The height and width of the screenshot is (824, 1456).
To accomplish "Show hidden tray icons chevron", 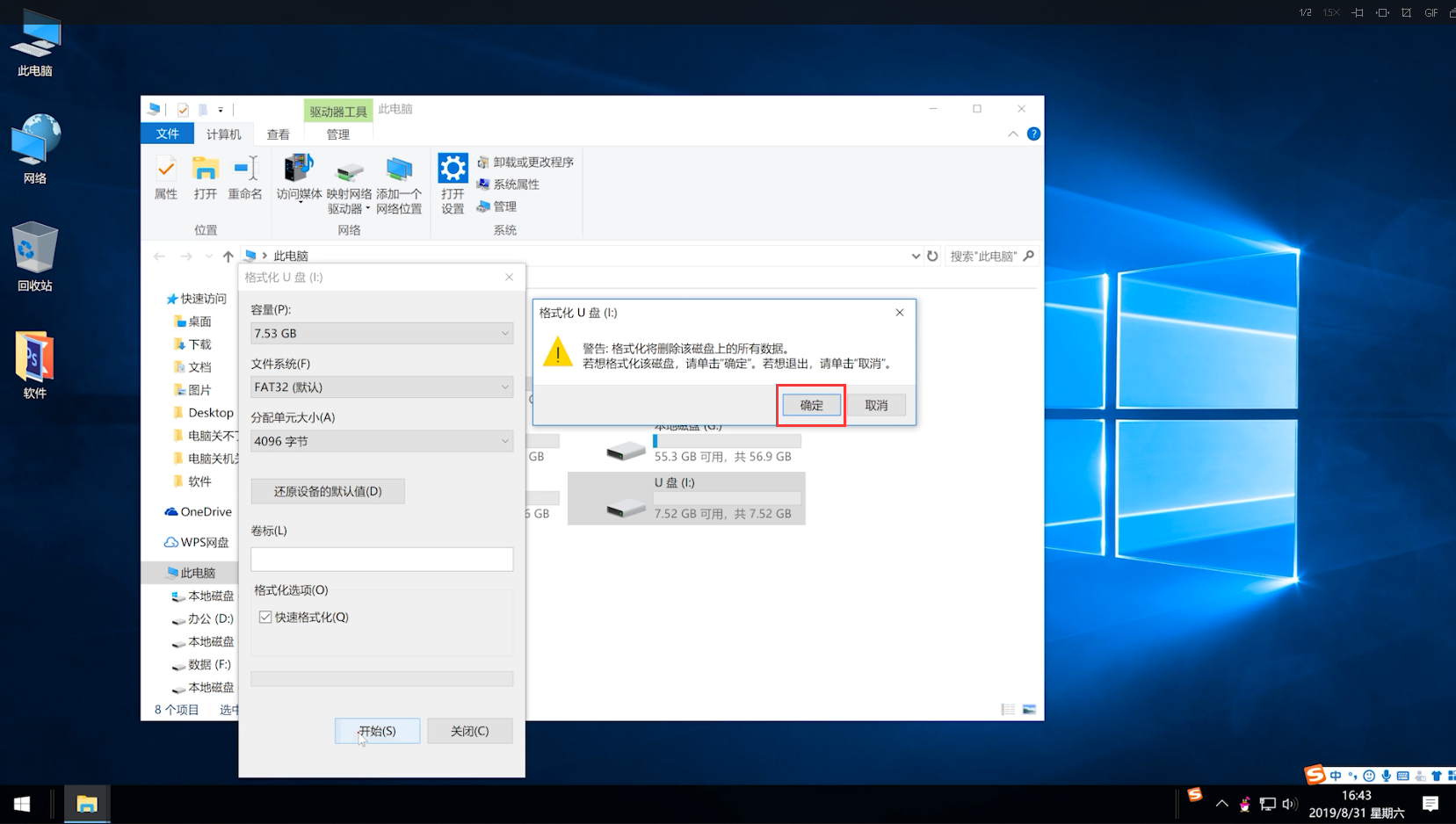I will [1221, 804].
